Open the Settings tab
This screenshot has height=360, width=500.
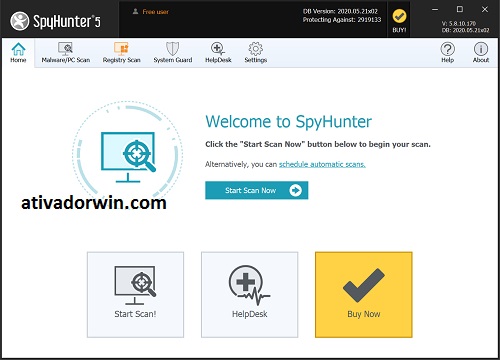[256, 53]
